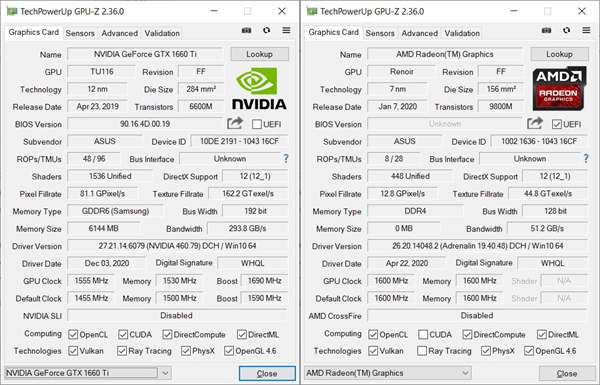Screen dimensions: 600x385
Task: Switch to Validation tab in NVIDIA window
Action: click(162, 33)
